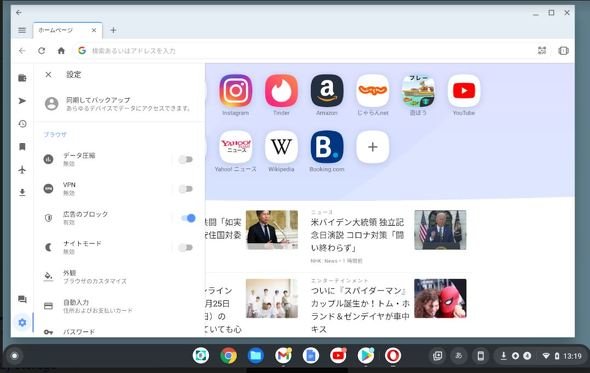
Task: Open パスワード password settings
Action: click(120, 332)
